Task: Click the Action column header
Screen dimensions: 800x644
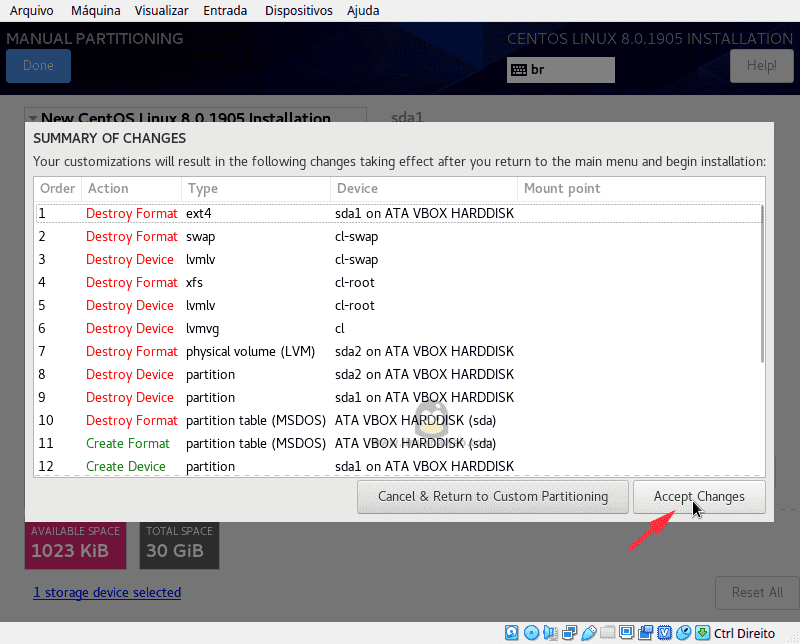Action: 131,189
